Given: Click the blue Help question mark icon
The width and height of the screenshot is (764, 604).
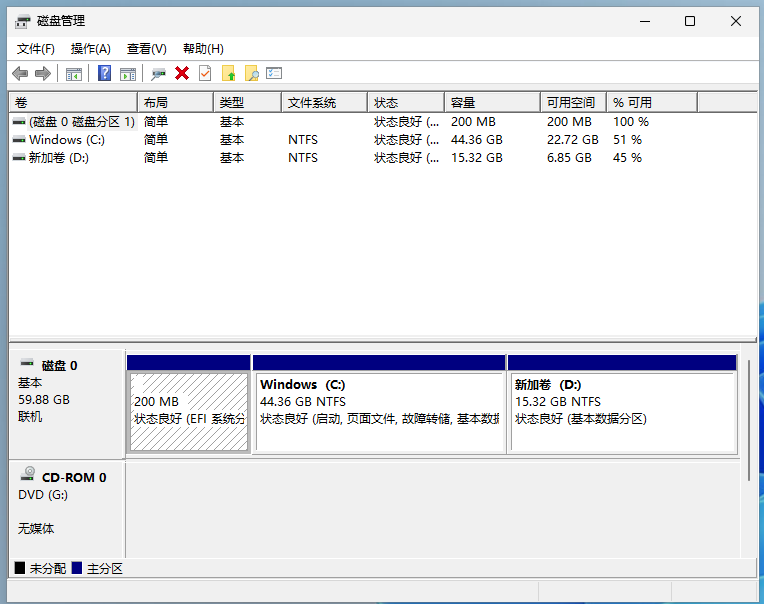Looking at the screenshot, I should coord(104,74).
